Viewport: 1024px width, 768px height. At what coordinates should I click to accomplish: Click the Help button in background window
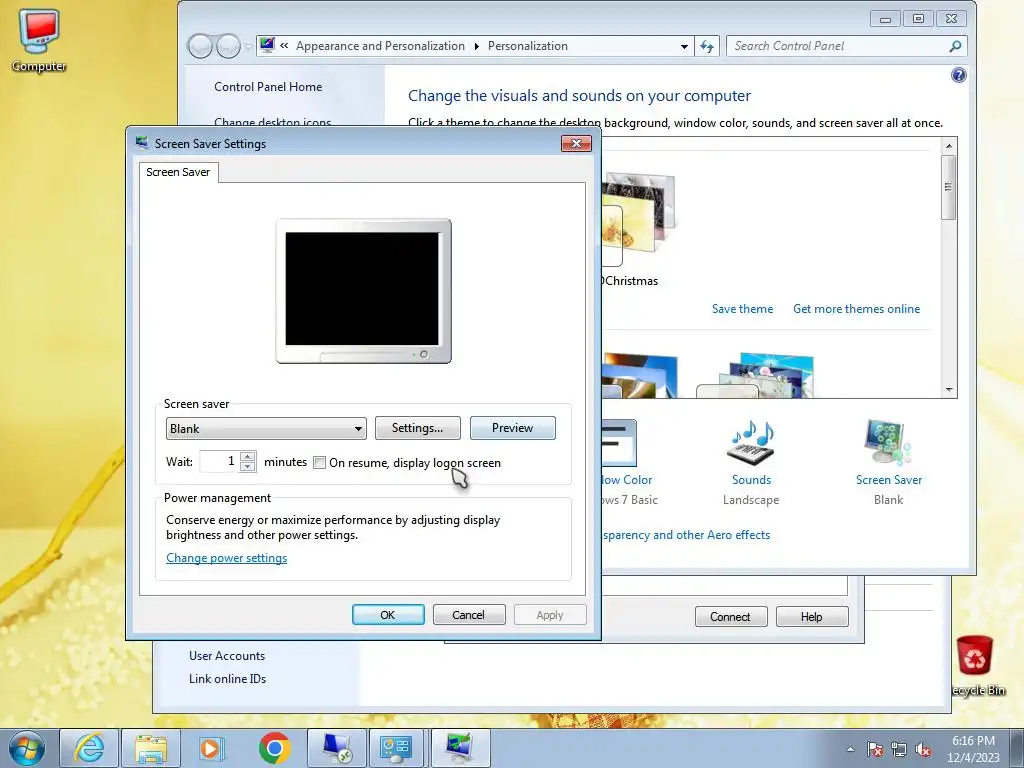point(812,616)
